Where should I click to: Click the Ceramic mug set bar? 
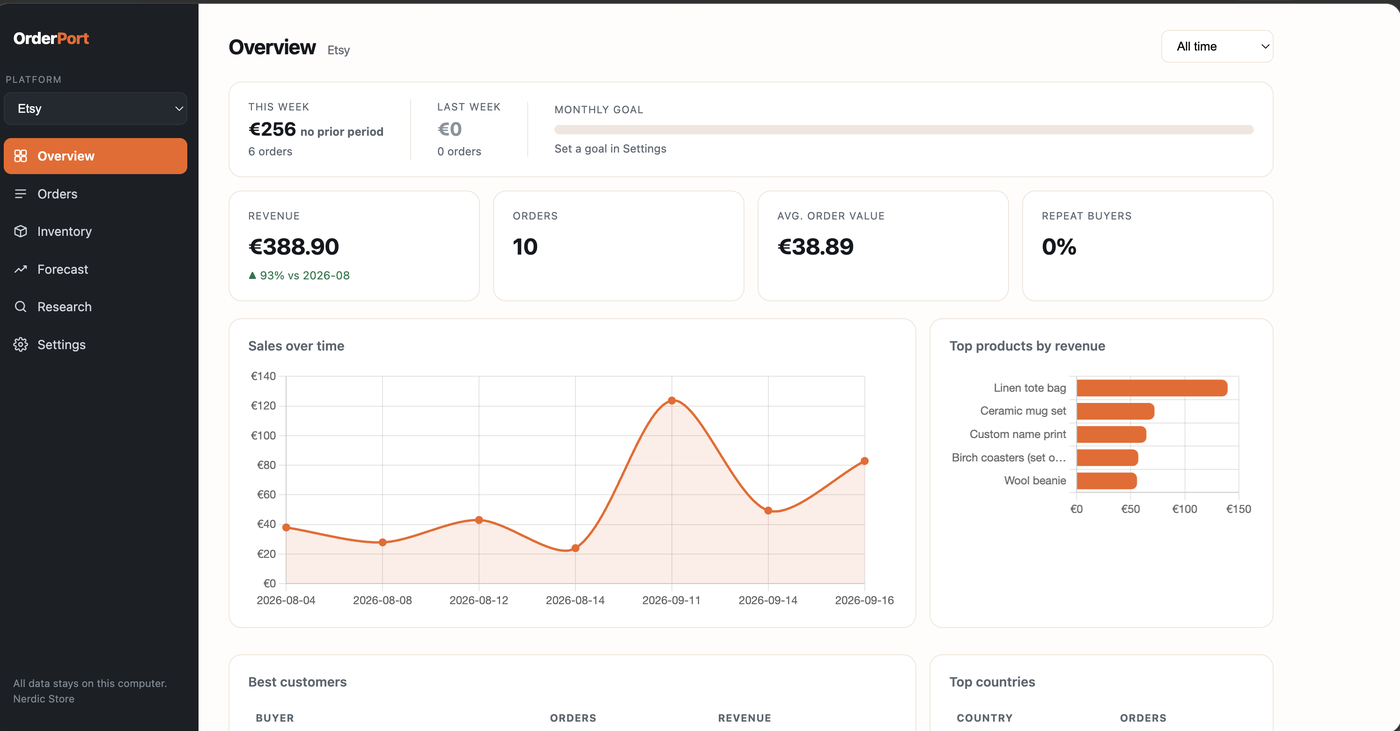point(1115,411)
